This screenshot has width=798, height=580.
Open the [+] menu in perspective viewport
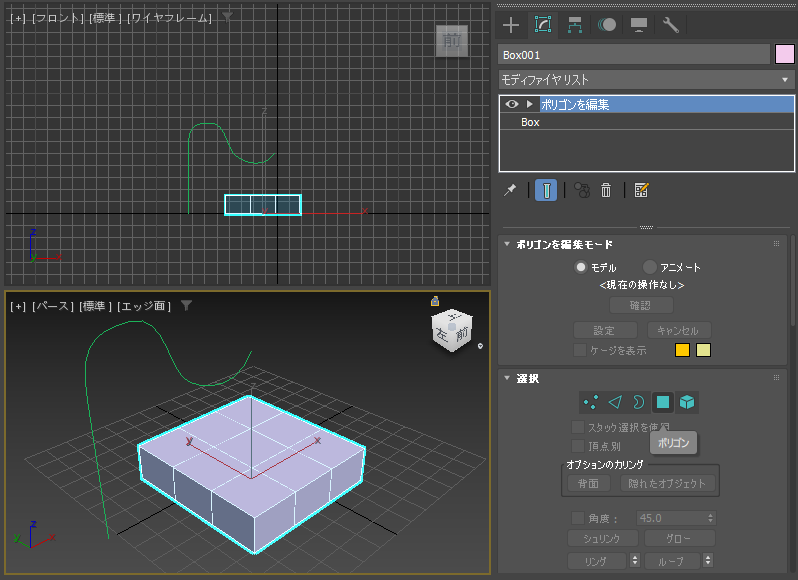pos(18,306)
